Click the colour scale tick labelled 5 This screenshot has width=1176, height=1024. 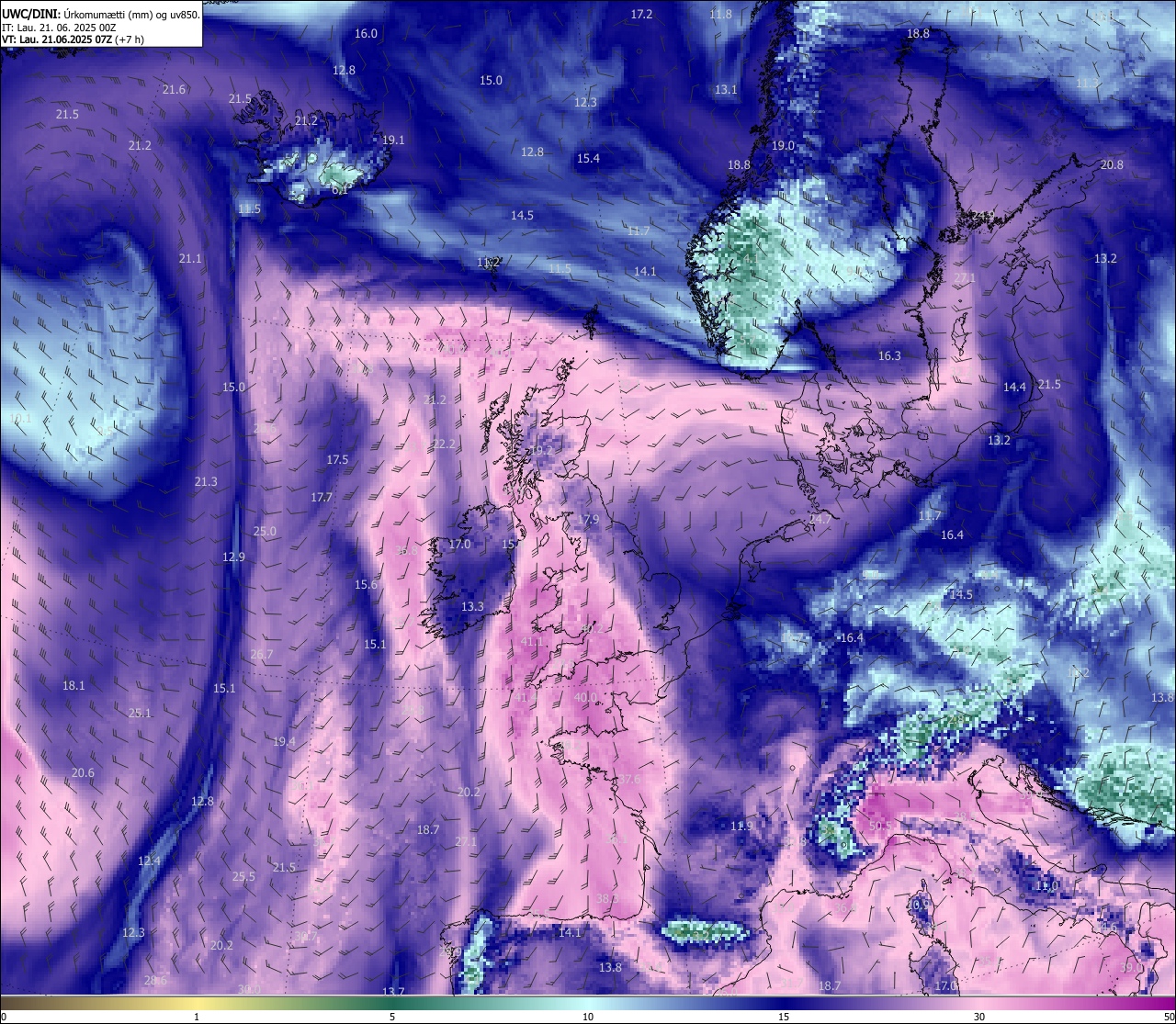pyautogui.click(x=392, y=1017)
